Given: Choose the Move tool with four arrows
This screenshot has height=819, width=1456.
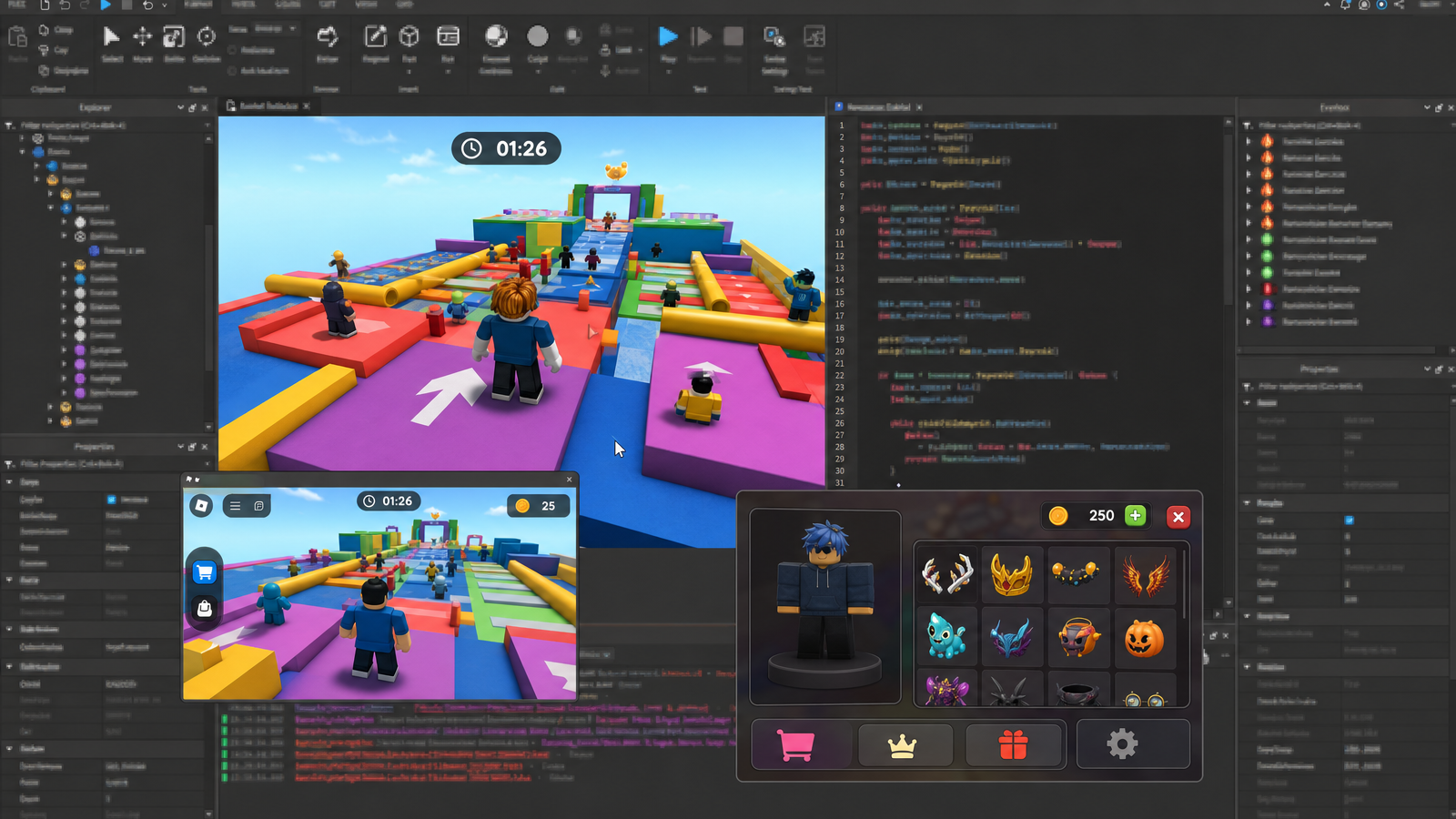Looking at the screenshot, I should (143, 36).
